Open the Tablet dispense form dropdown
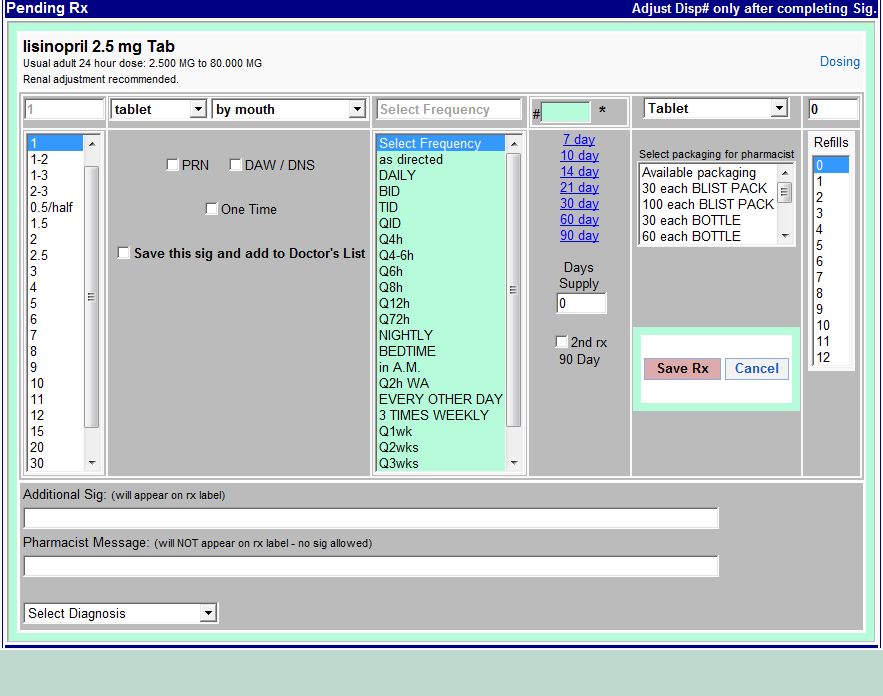Screen dimensions: 883x696 715,108
